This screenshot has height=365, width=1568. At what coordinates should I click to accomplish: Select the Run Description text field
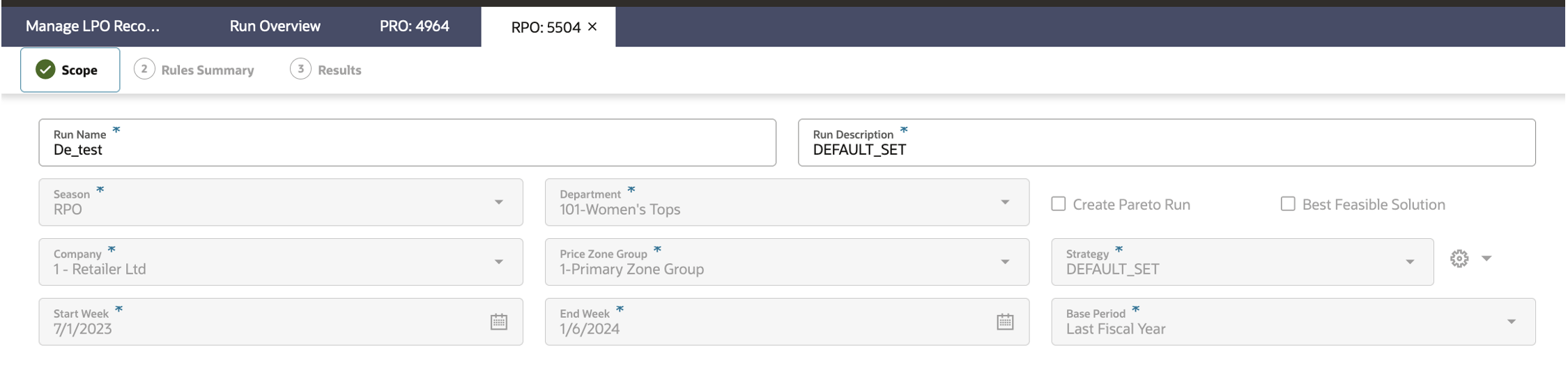click(x=1167, y=143)
